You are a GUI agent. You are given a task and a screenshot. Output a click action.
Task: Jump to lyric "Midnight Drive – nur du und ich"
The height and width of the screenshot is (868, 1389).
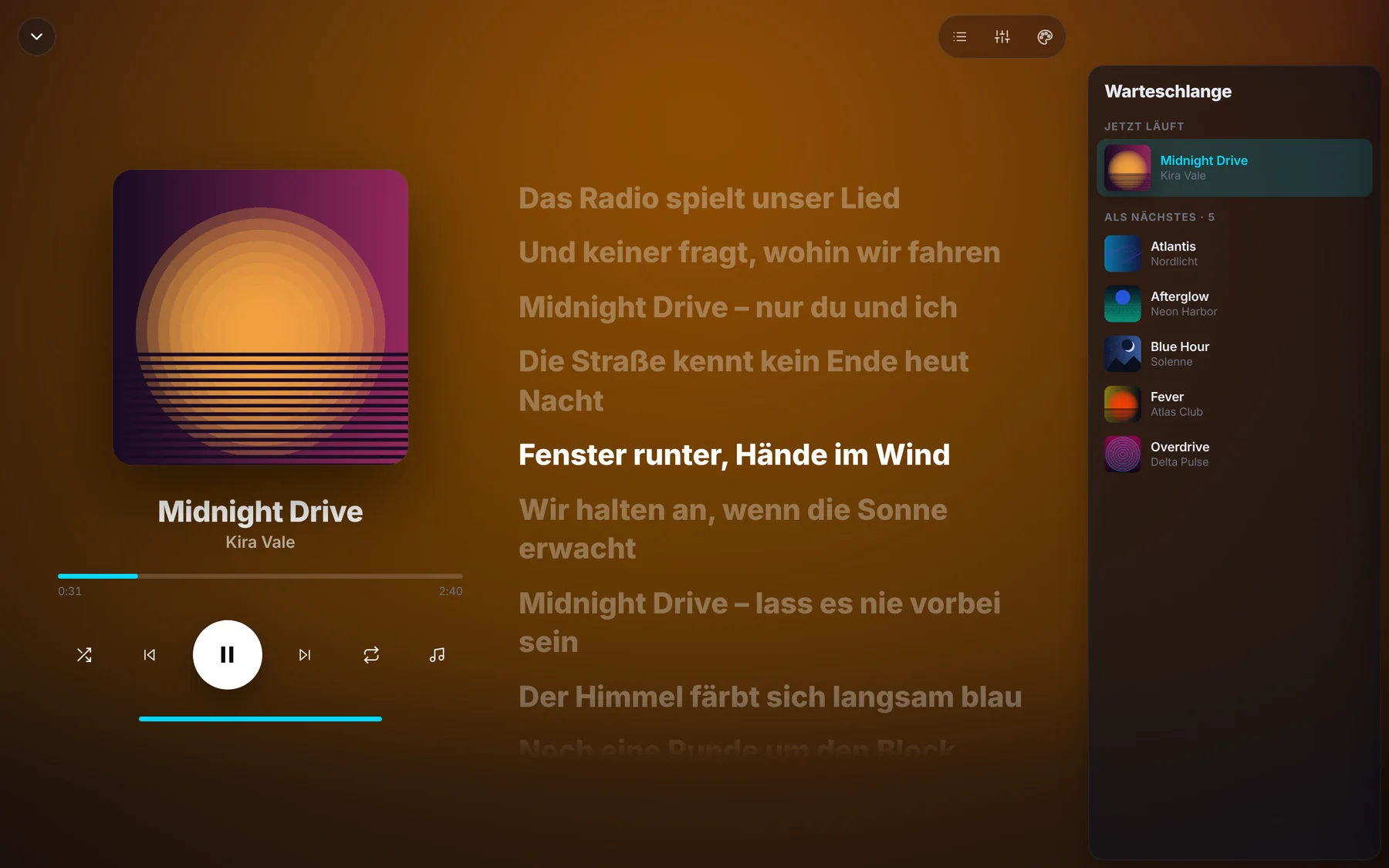click(738, 307)
